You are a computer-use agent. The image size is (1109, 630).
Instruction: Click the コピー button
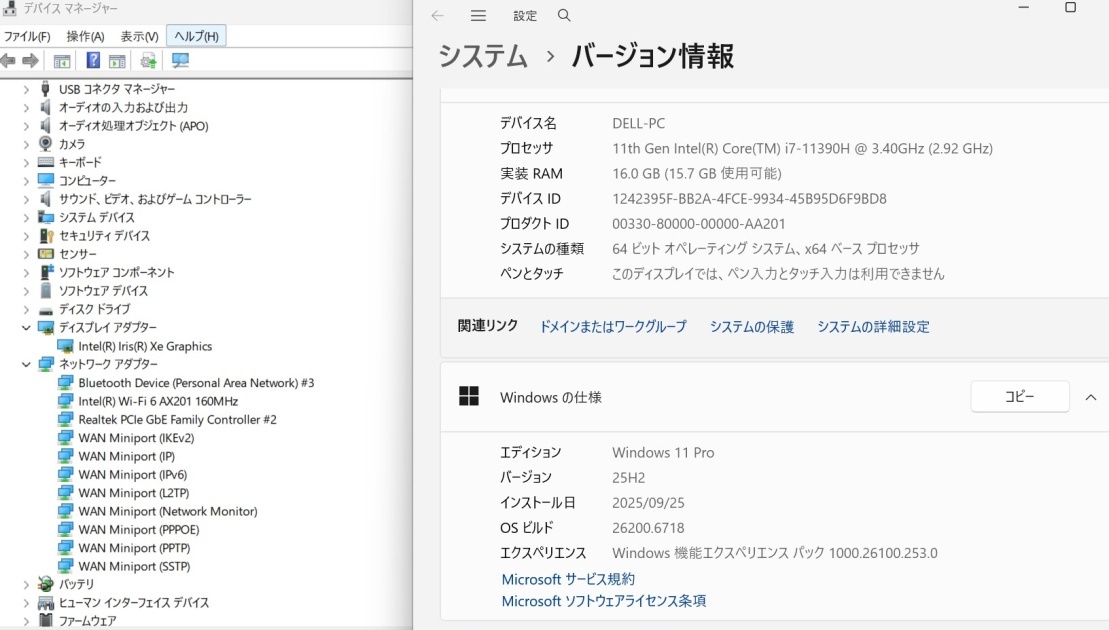click(1019, 397)
